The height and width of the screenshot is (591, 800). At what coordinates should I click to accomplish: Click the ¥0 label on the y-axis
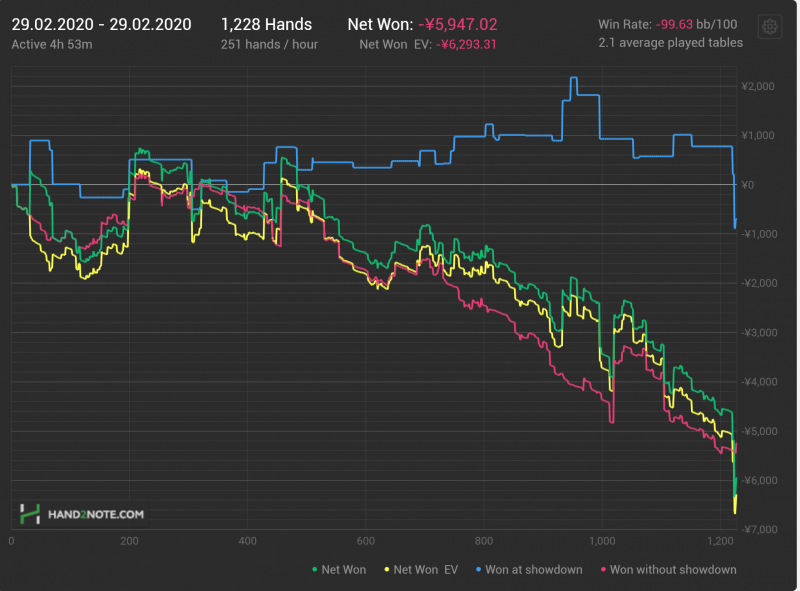point(746,185)
